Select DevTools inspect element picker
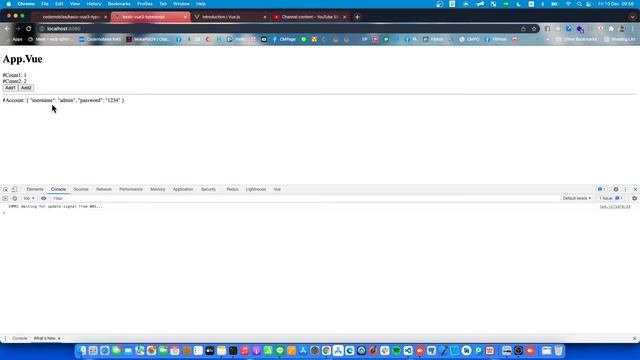 [5, 189]
